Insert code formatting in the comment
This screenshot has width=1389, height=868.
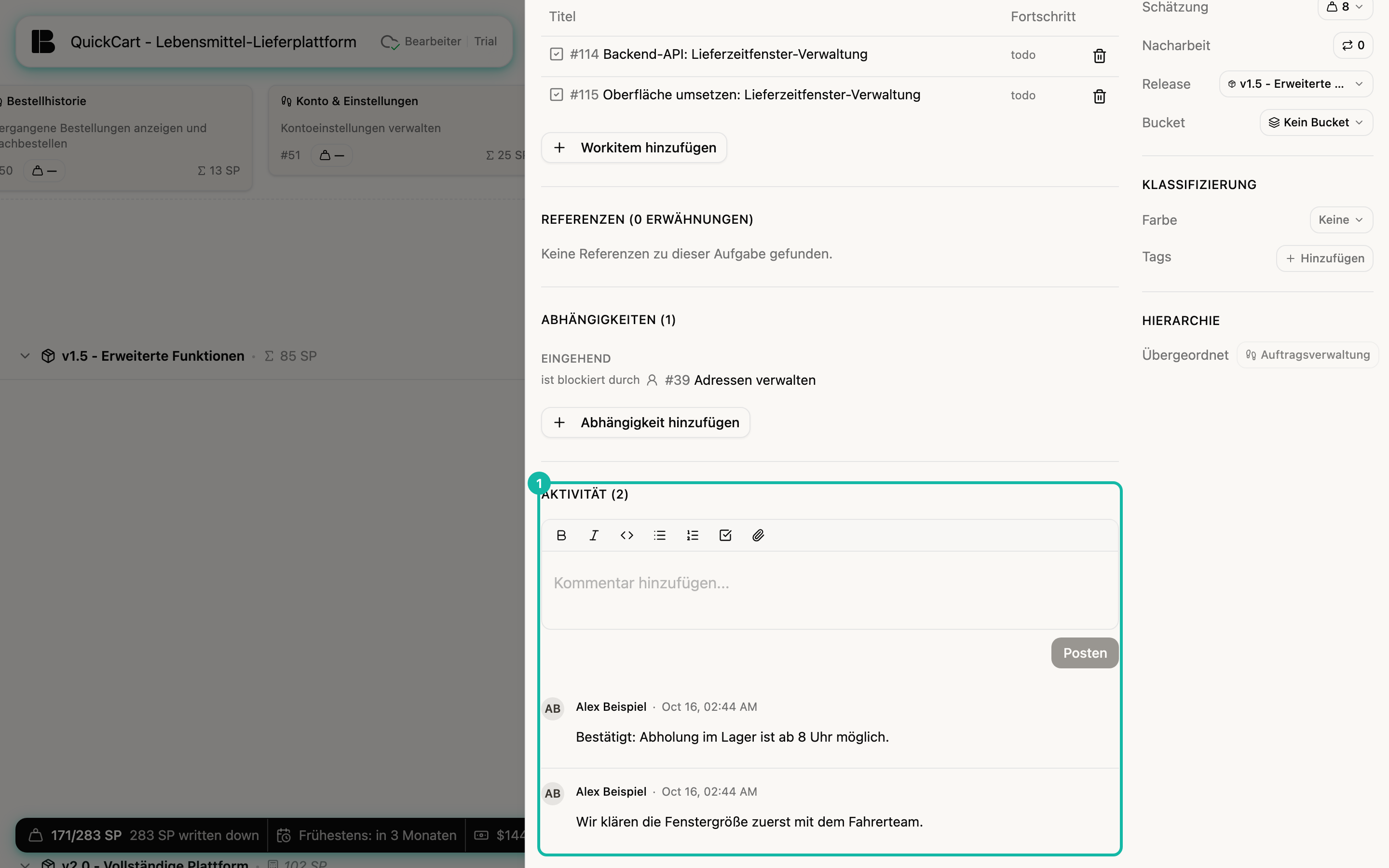pos(627,535)
